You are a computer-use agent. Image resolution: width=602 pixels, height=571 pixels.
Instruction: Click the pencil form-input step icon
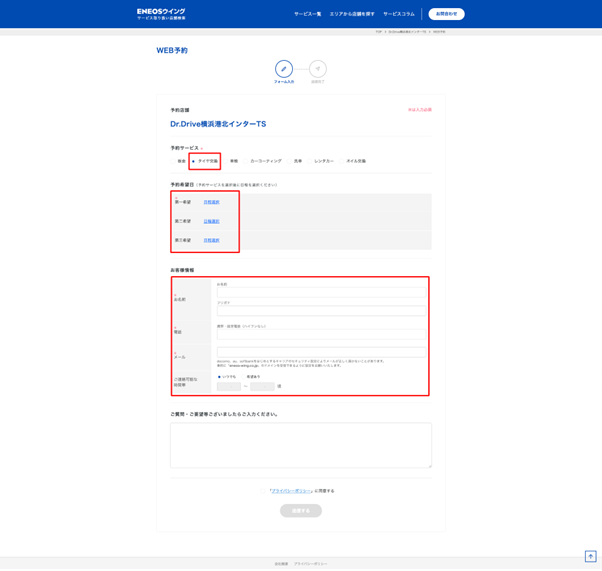coord(284,69)
